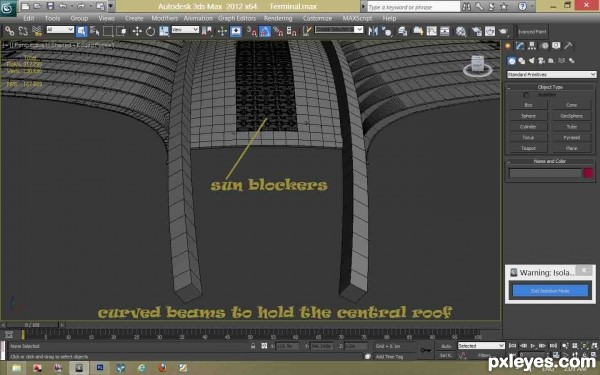The height and width of the screenshot is (375, 600).
Task: Open the key filter Selected dropdown
Action: pos(481,346)
